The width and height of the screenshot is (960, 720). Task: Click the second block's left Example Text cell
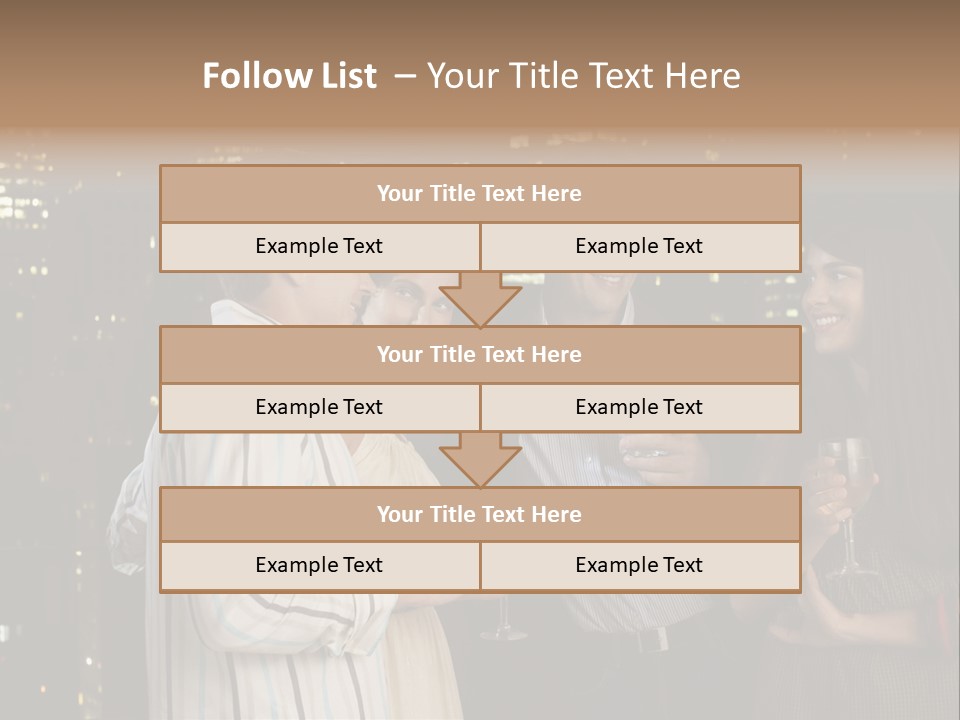(x=320, y=407)
